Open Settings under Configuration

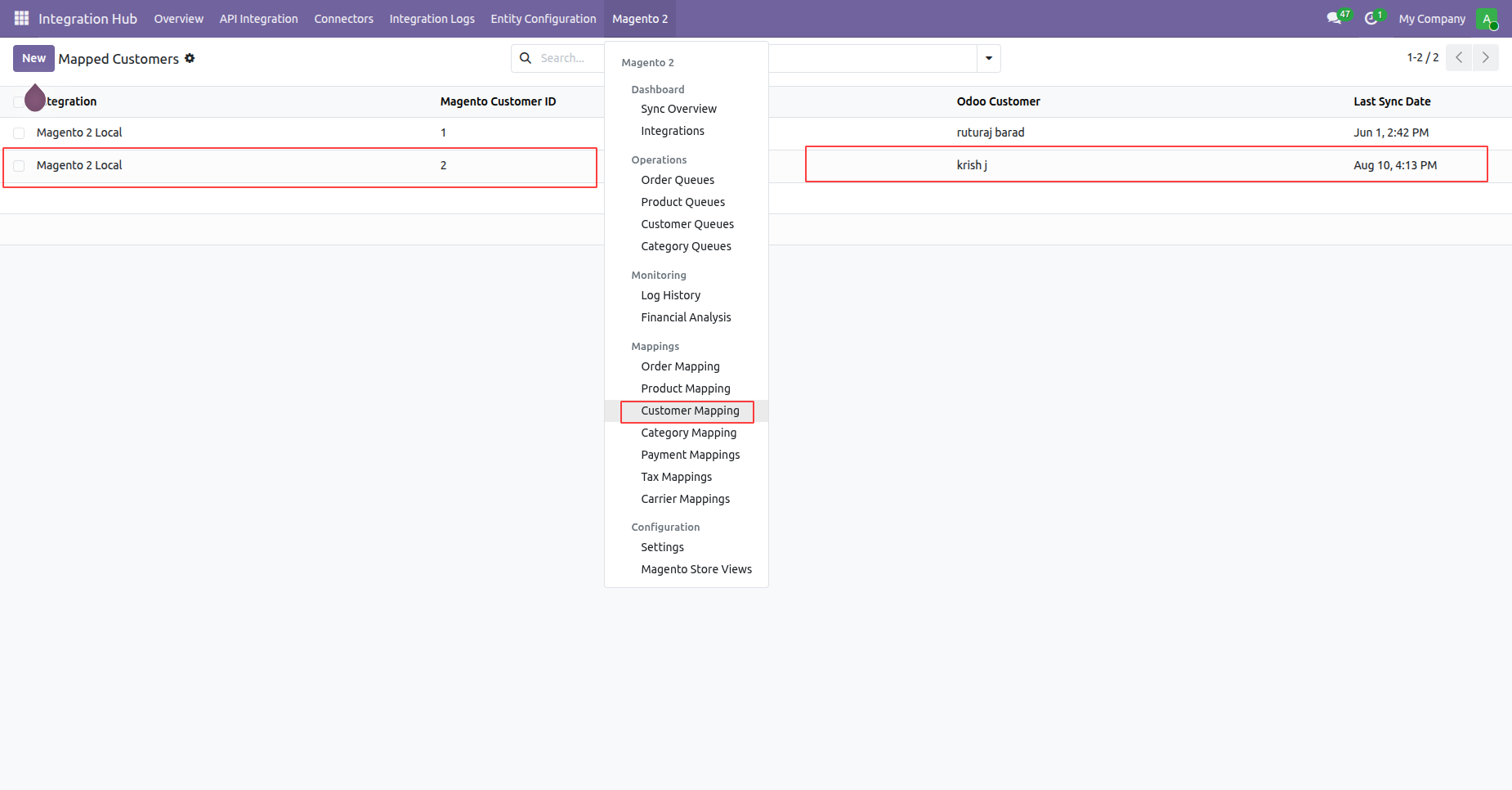(687, 547)
